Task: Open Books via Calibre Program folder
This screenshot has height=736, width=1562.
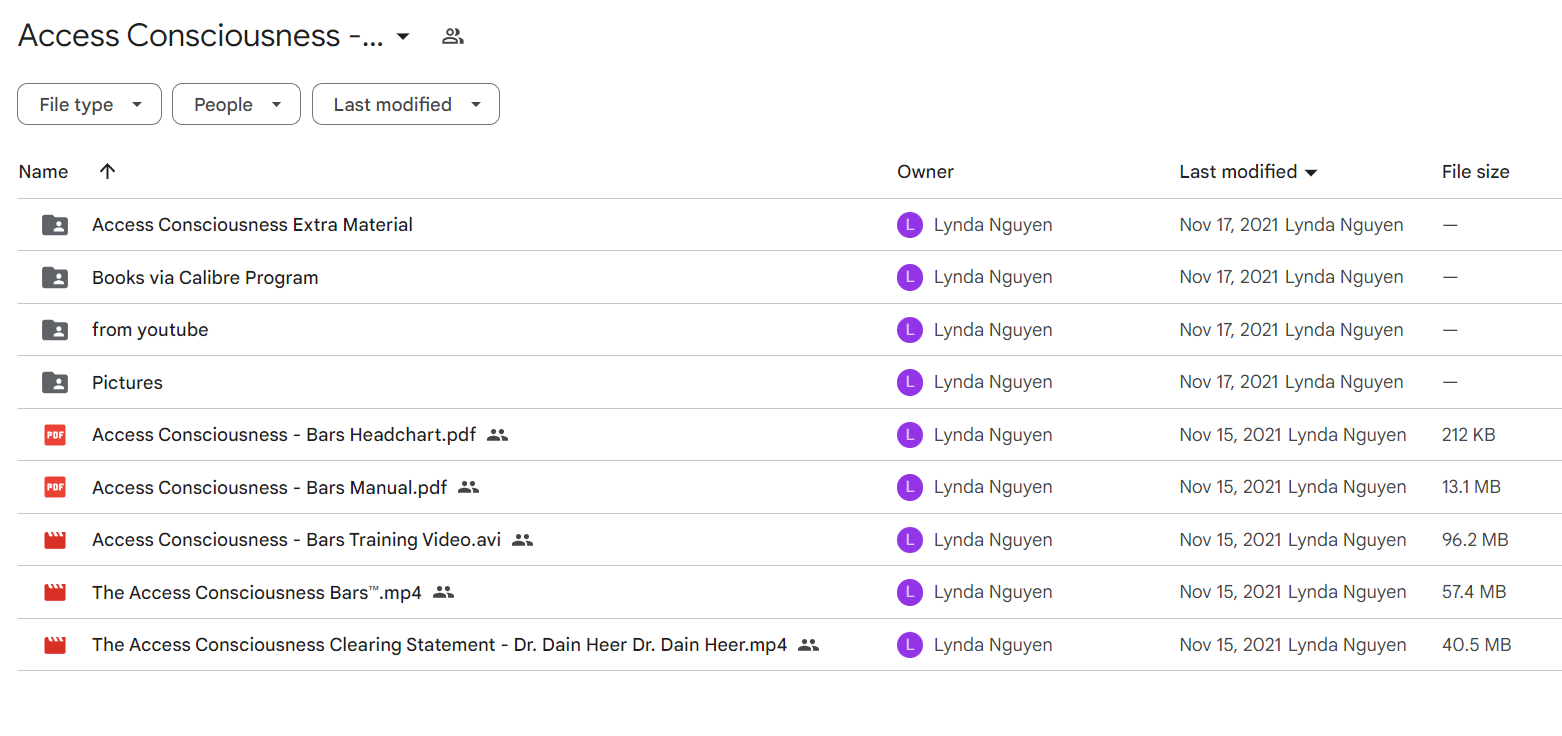Action: click(205, 277)
